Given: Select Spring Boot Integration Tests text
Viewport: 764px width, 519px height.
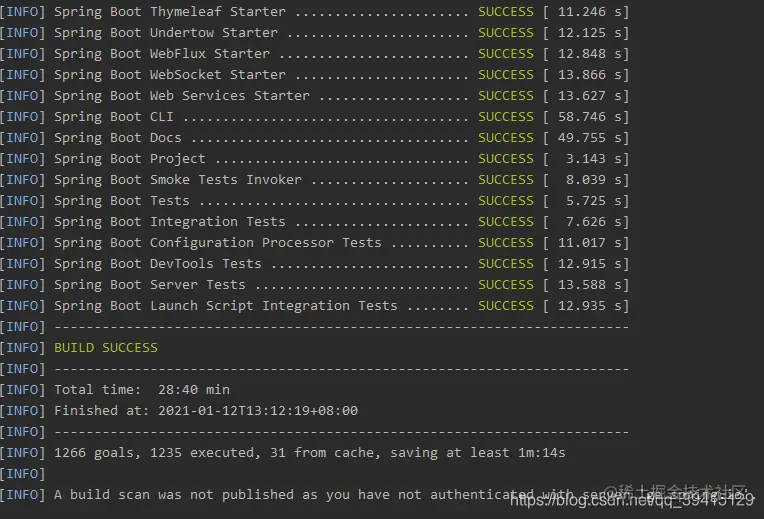Looking at the screenshot, I should click(170, 222).
